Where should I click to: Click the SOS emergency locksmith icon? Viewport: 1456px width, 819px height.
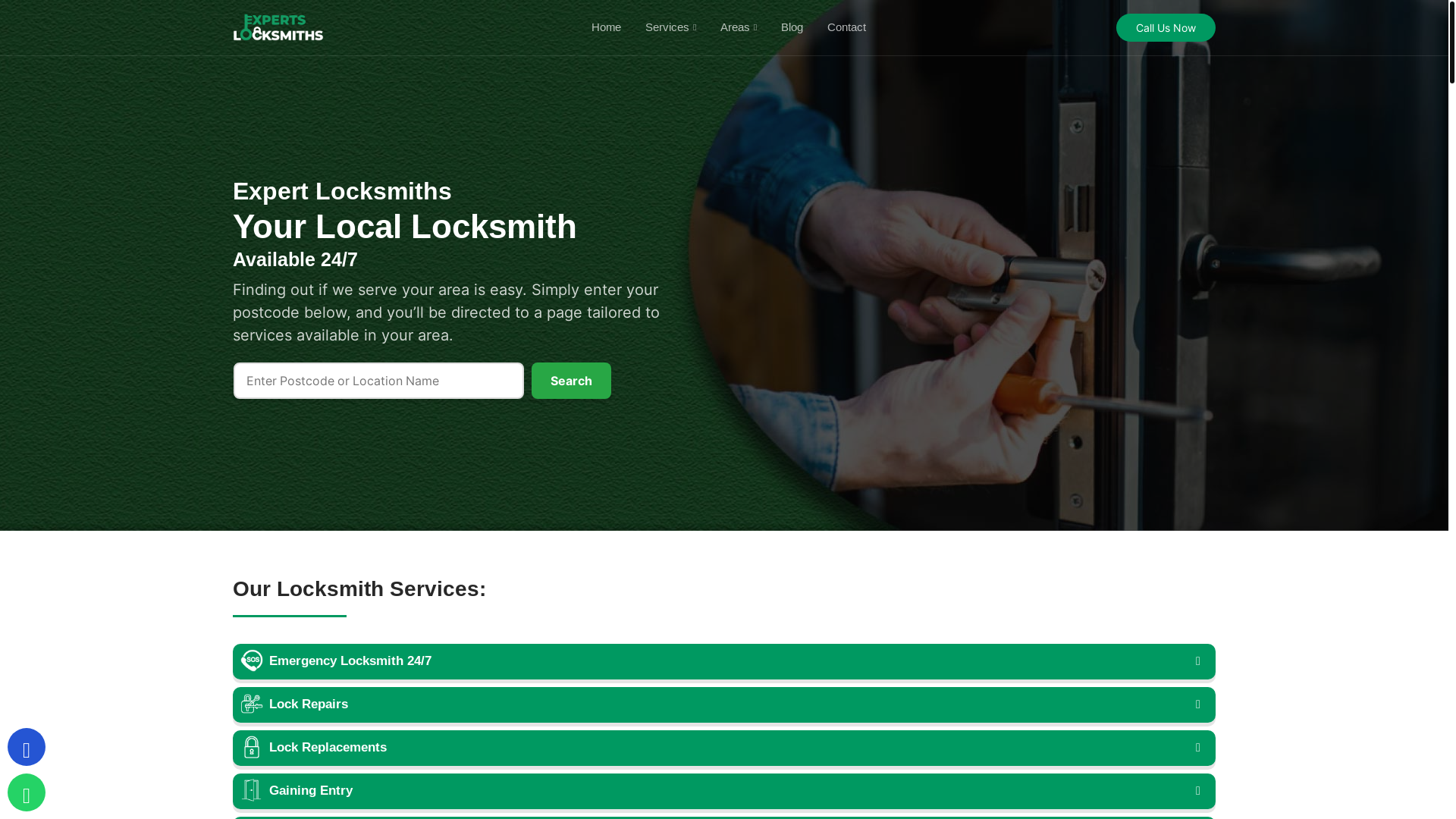(x=252, y=661)
